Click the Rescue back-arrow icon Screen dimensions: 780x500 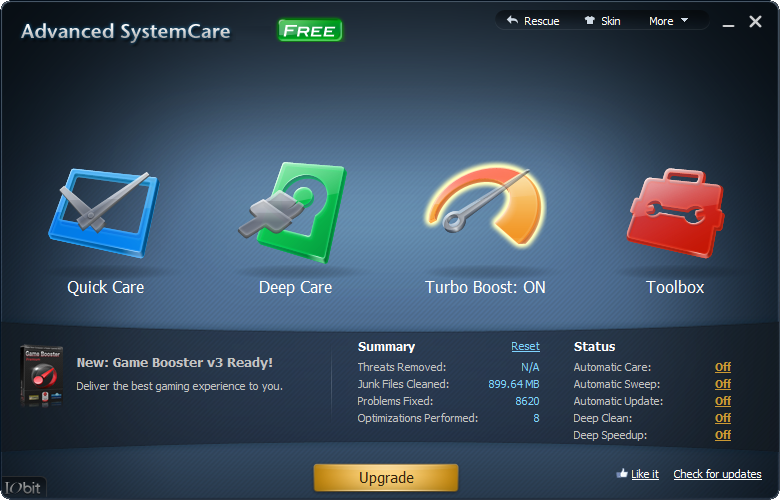click(x=512, y=20)
